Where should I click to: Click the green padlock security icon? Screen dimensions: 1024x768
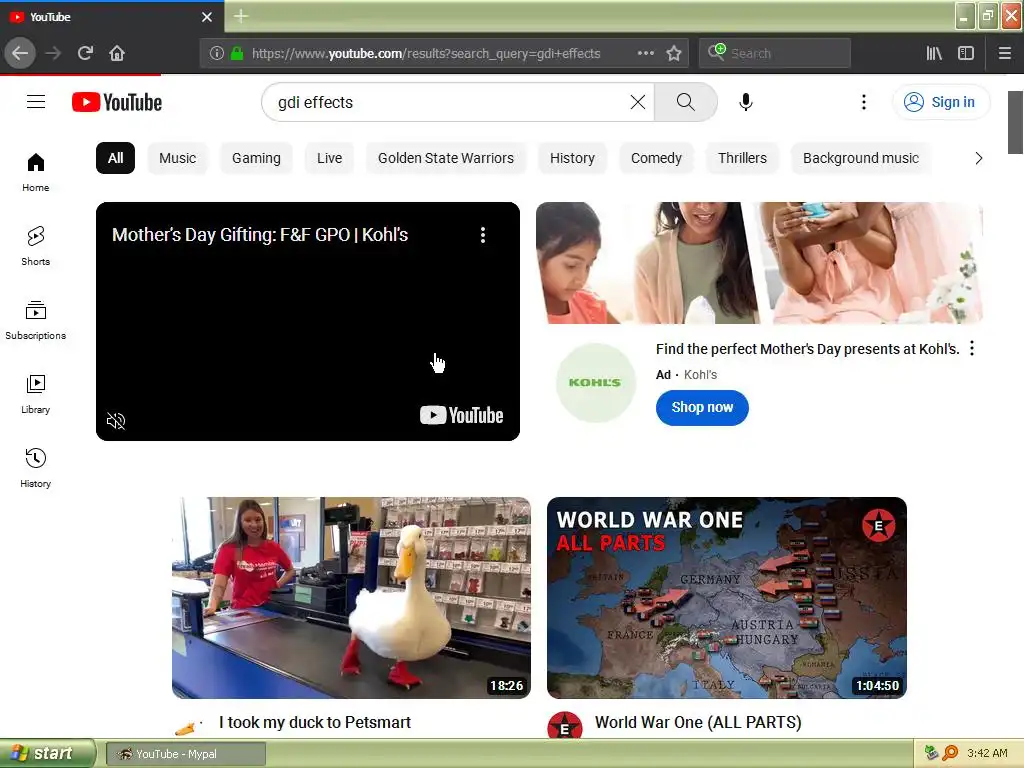[237, 54]
